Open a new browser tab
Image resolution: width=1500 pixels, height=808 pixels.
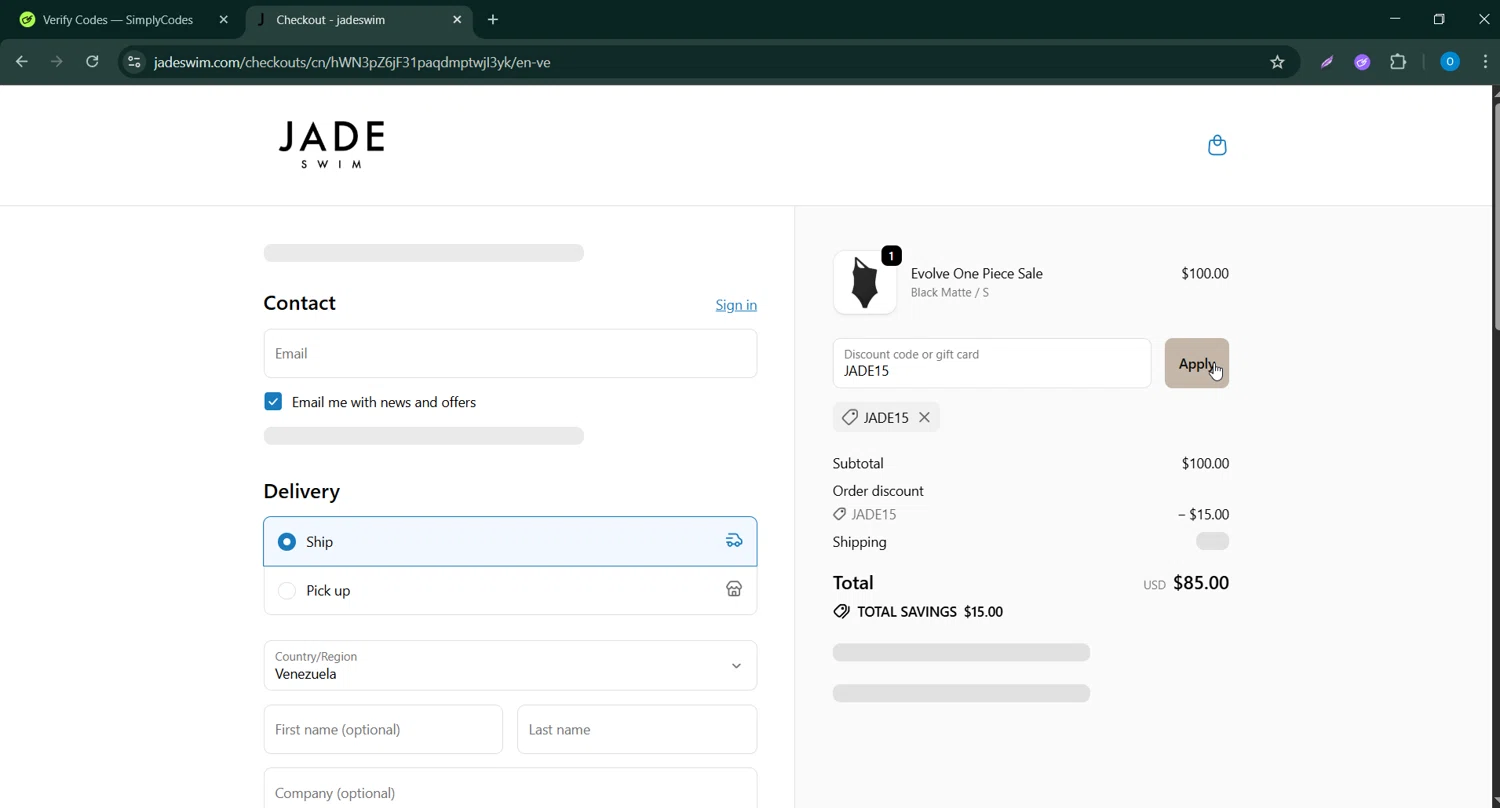493,20
